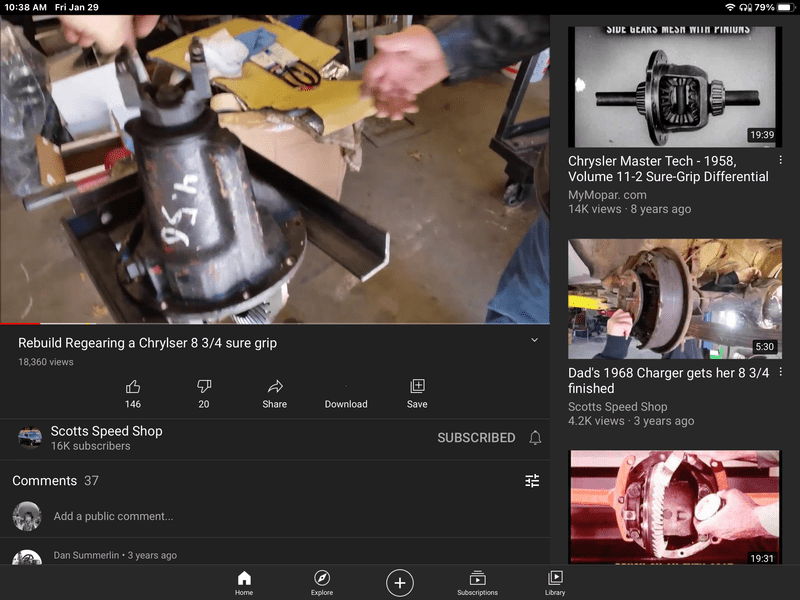Open the Subscriptions tab

[477, 583]
